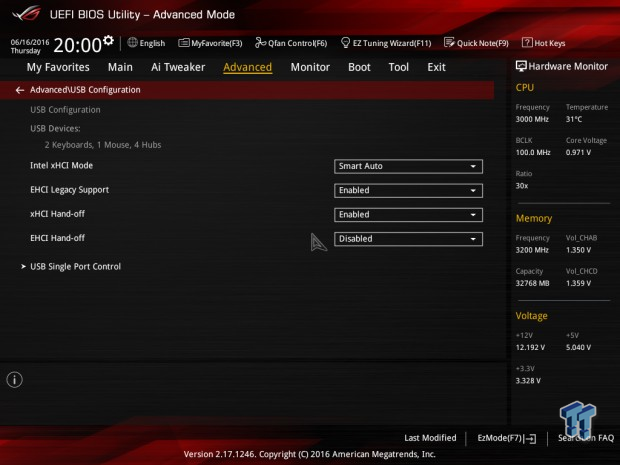Click Ratio value 30x

(x=522, y=185)
